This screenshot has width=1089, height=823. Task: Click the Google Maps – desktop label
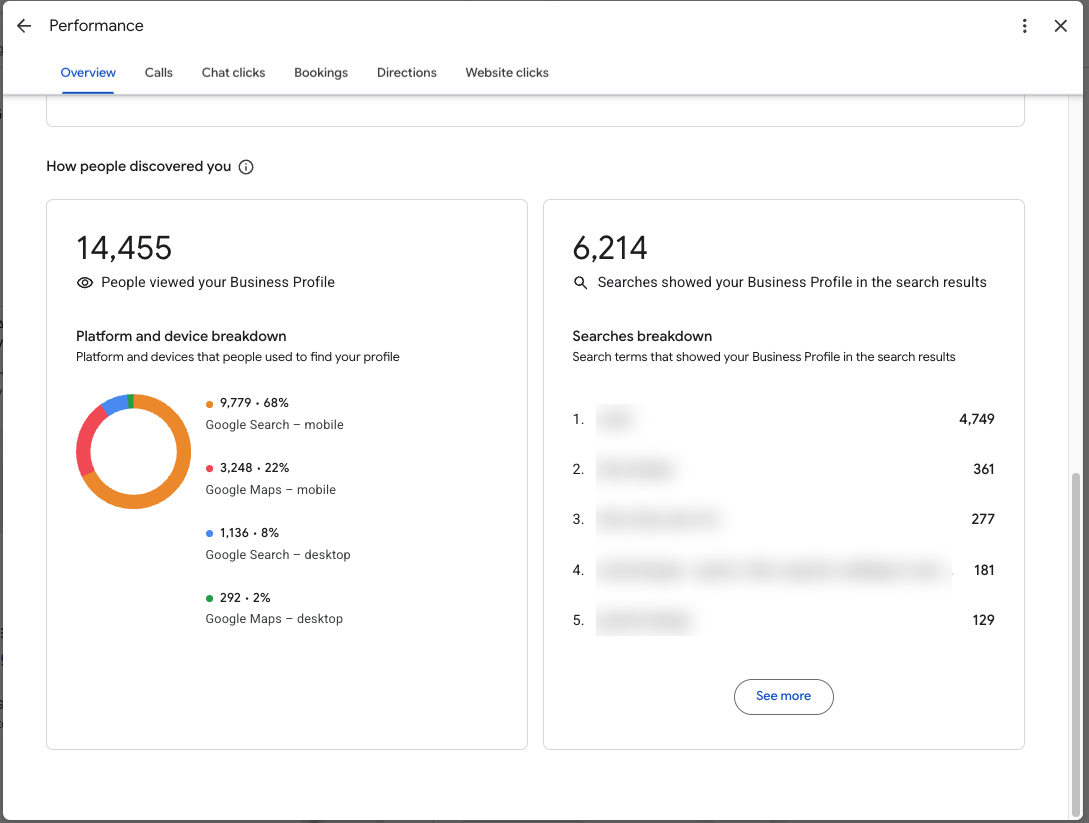[x=274, y=619]
